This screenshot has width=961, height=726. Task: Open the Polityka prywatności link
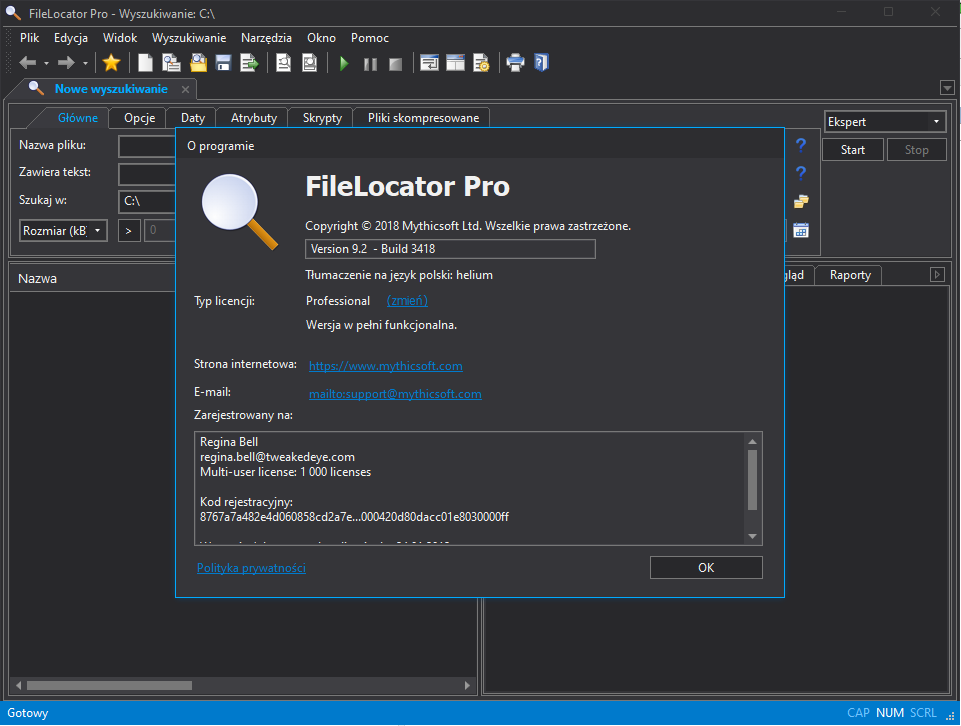coord(251,568)
